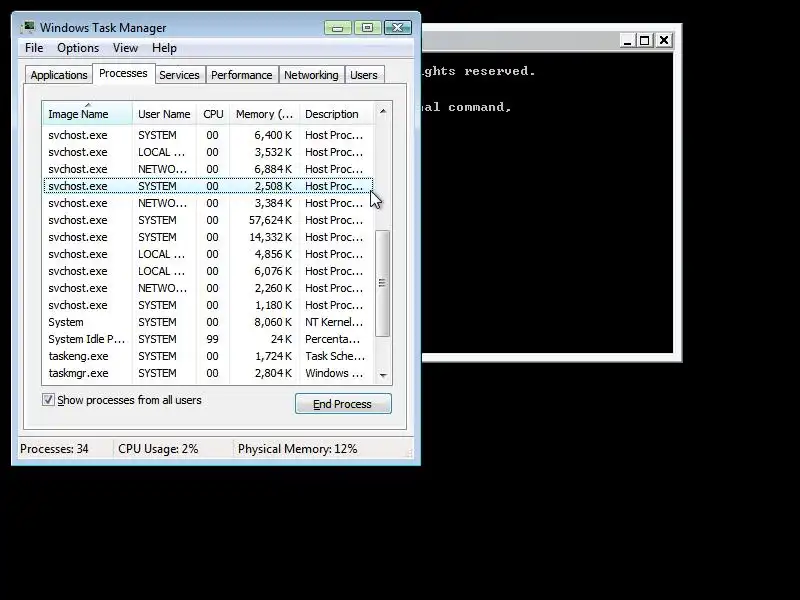Click the Percenta... description cell
The height and width of the screenshot is (600, 800).
pyautogui.click(x=333, y=339)
